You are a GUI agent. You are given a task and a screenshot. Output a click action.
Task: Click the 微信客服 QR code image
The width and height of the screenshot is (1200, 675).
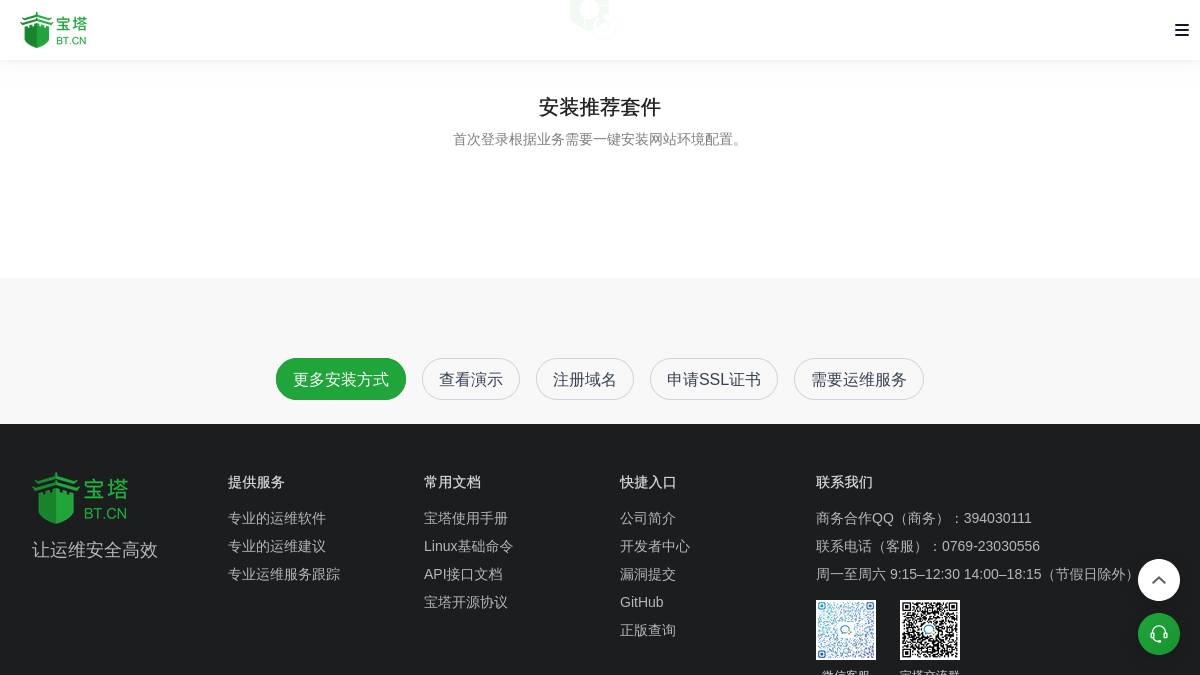pos(846,630)
